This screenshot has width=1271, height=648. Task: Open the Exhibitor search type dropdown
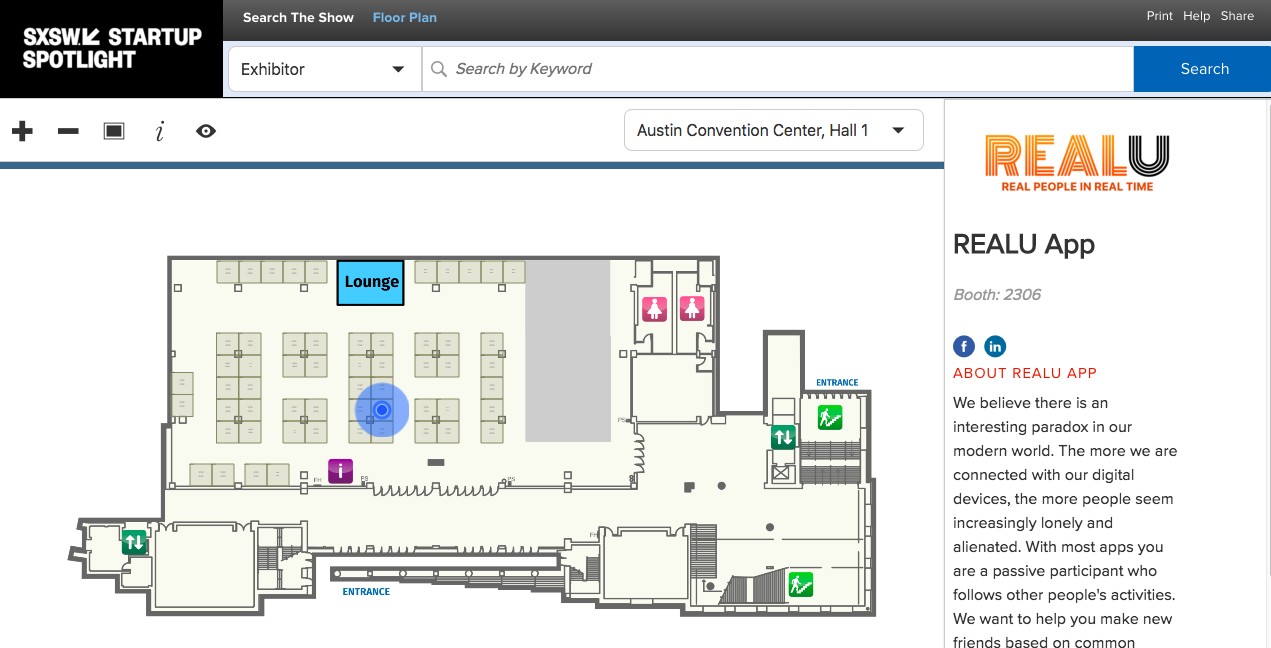click(324, 69)
